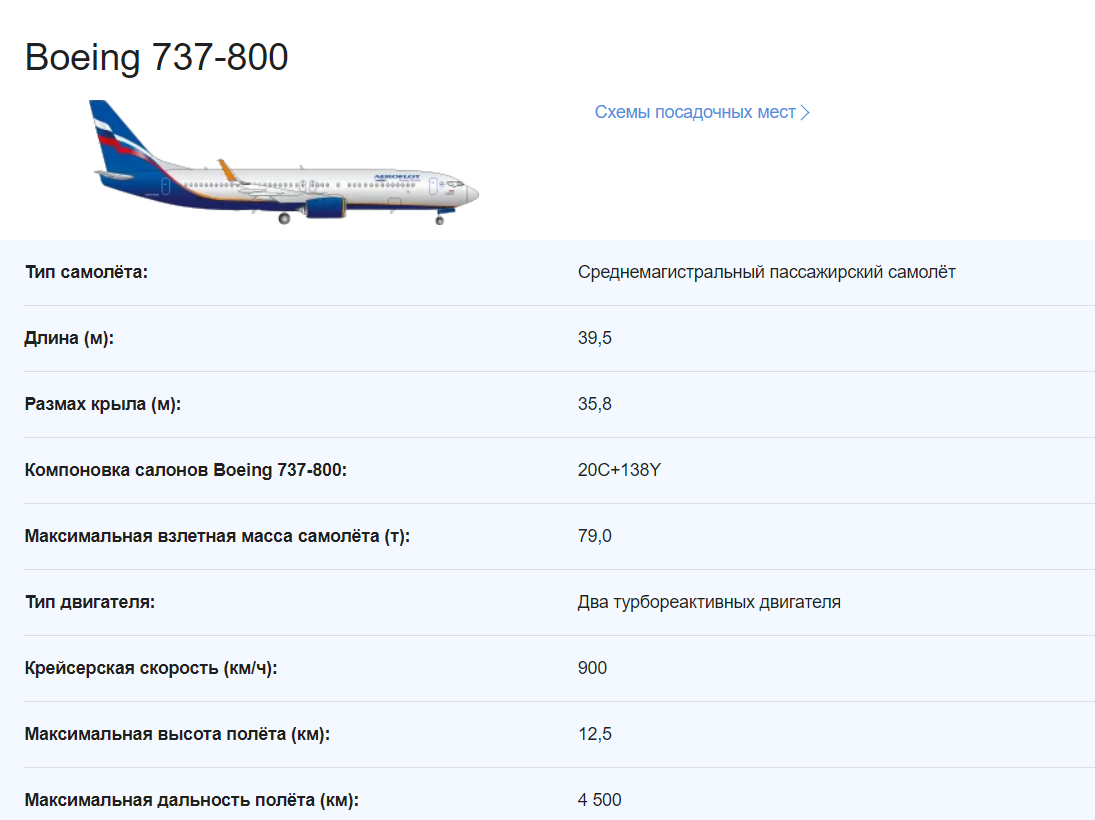
Task: Select the Длина (м) label
Action: pyautogui.click(x=69, y=338)
